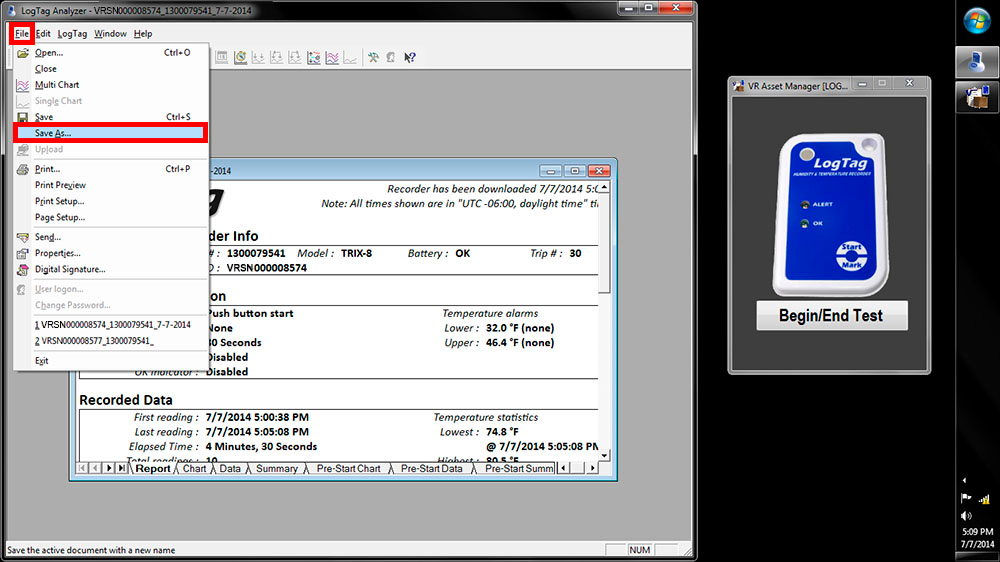Viewport: 1000px width, 562px height.
Task: Switch to the Pre-Start Data tab
Action: pos(431,468)
